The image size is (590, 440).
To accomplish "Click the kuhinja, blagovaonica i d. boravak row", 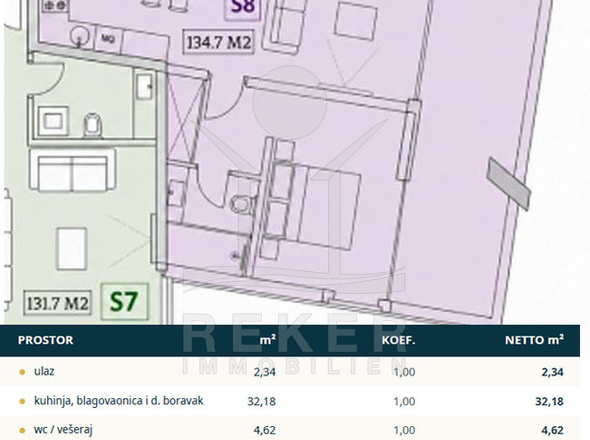I will point(290,401).
